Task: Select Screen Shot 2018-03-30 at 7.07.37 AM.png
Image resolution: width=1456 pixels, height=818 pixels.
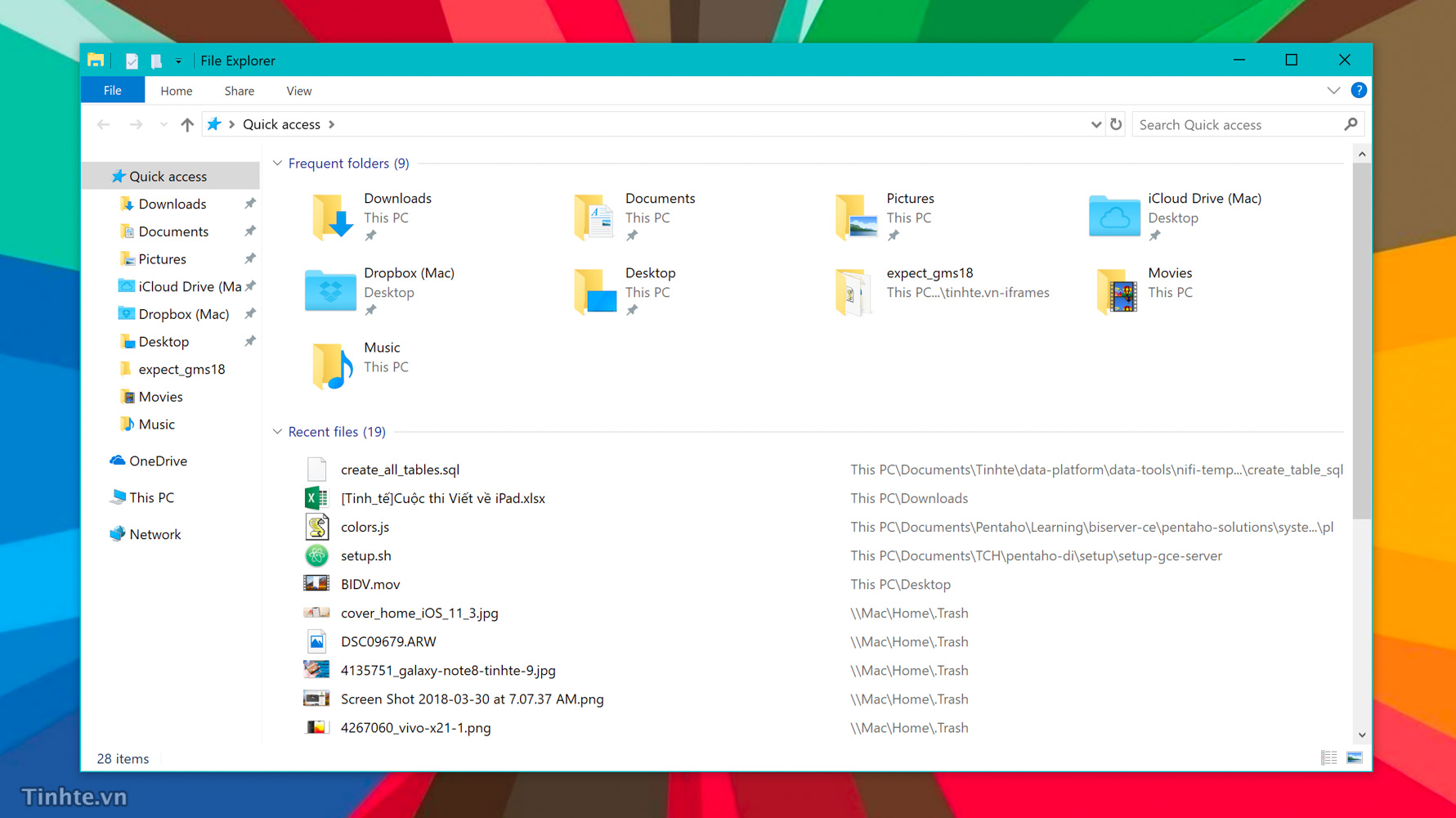Action: [x=472, y=699]
